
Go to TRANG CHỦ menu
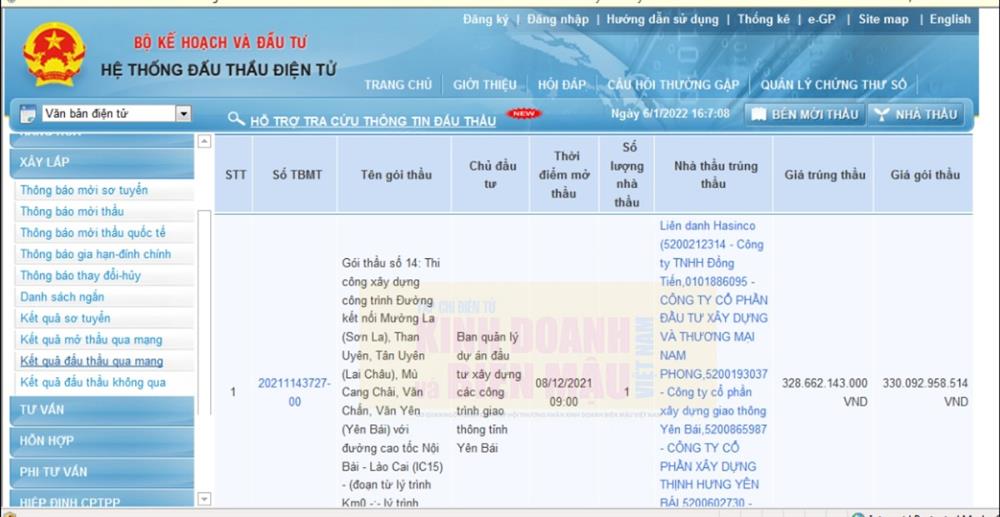coord(398,85)
